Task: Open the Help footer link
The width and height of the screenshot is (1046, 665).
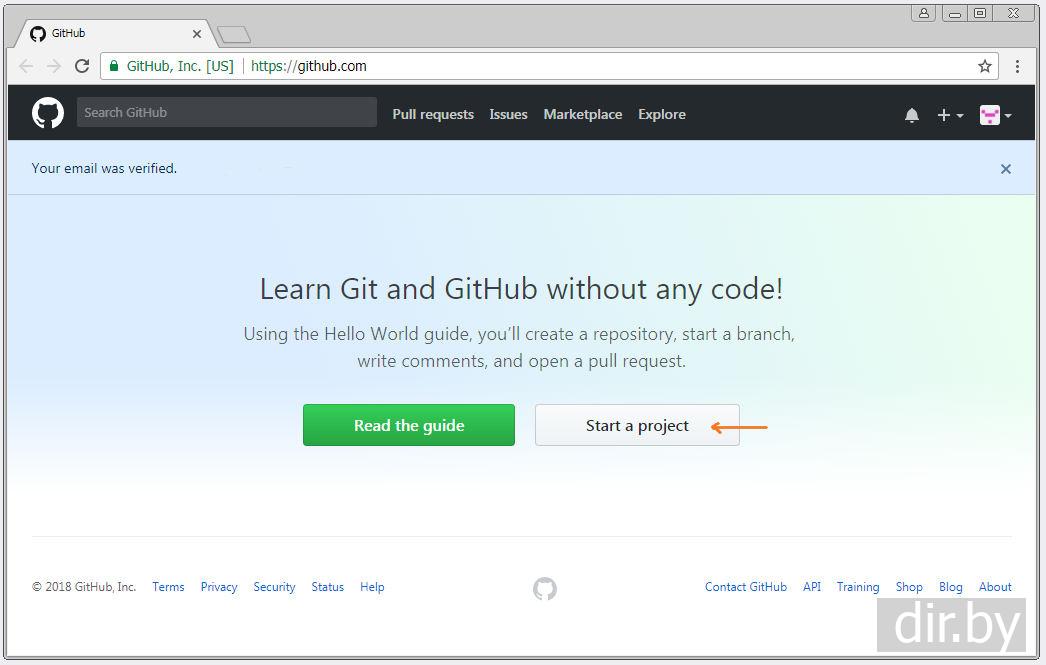Action: pyautogui.click(x=372, y=587)
